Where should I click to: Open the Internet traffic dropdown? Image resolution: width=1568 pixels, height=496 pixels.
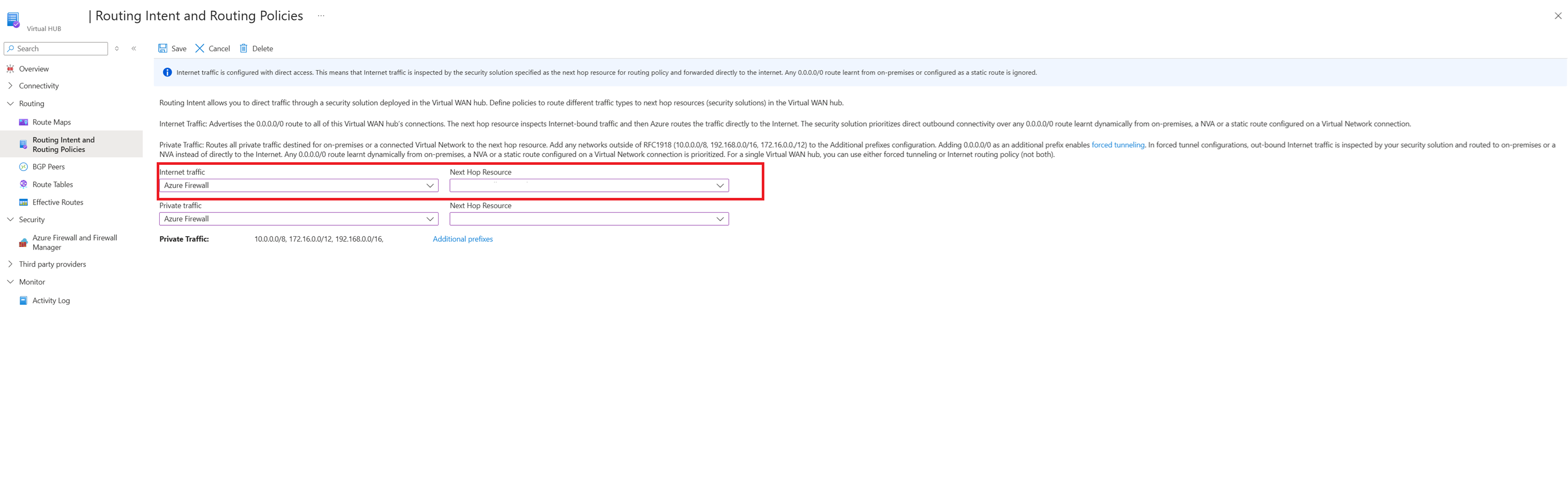tap(299, 185)
